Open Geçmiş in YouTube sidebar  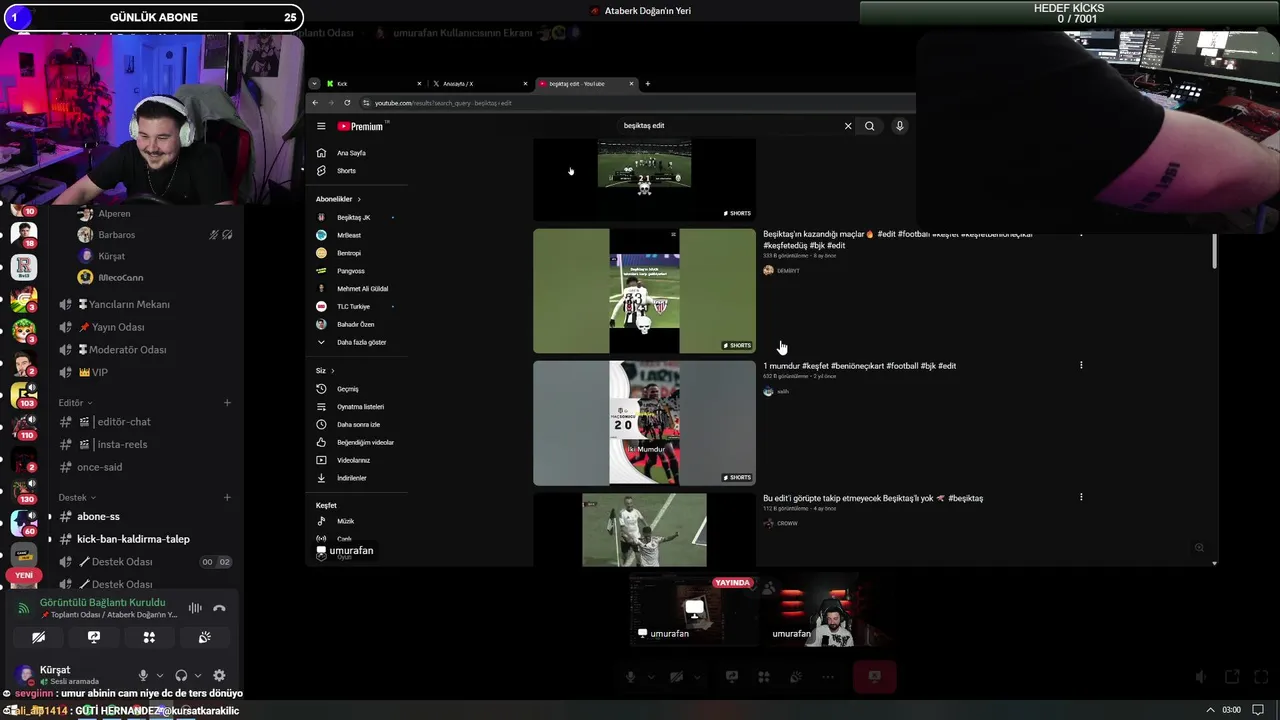350,389
